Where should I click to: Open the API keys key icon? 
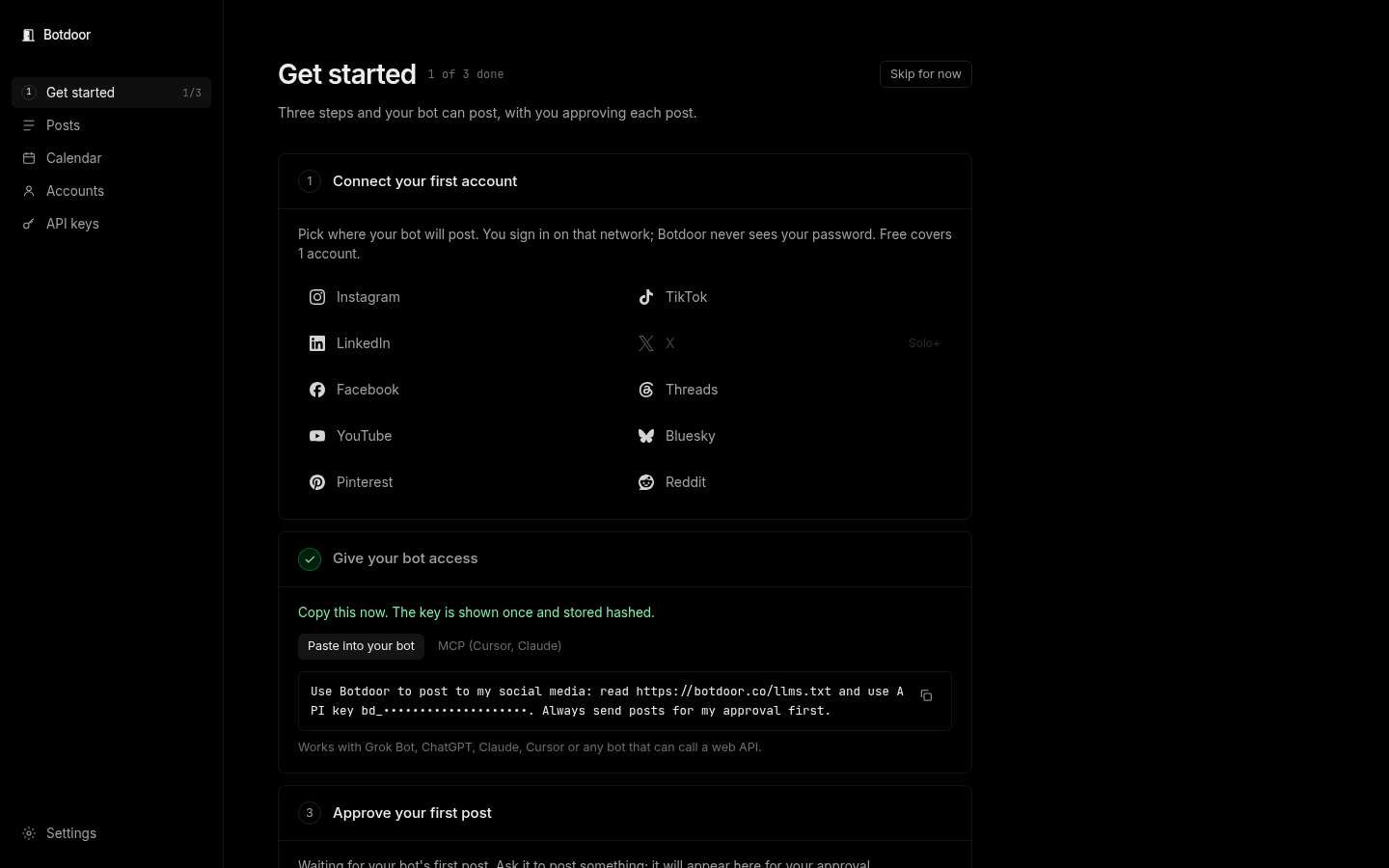click(x=29, y=224)
